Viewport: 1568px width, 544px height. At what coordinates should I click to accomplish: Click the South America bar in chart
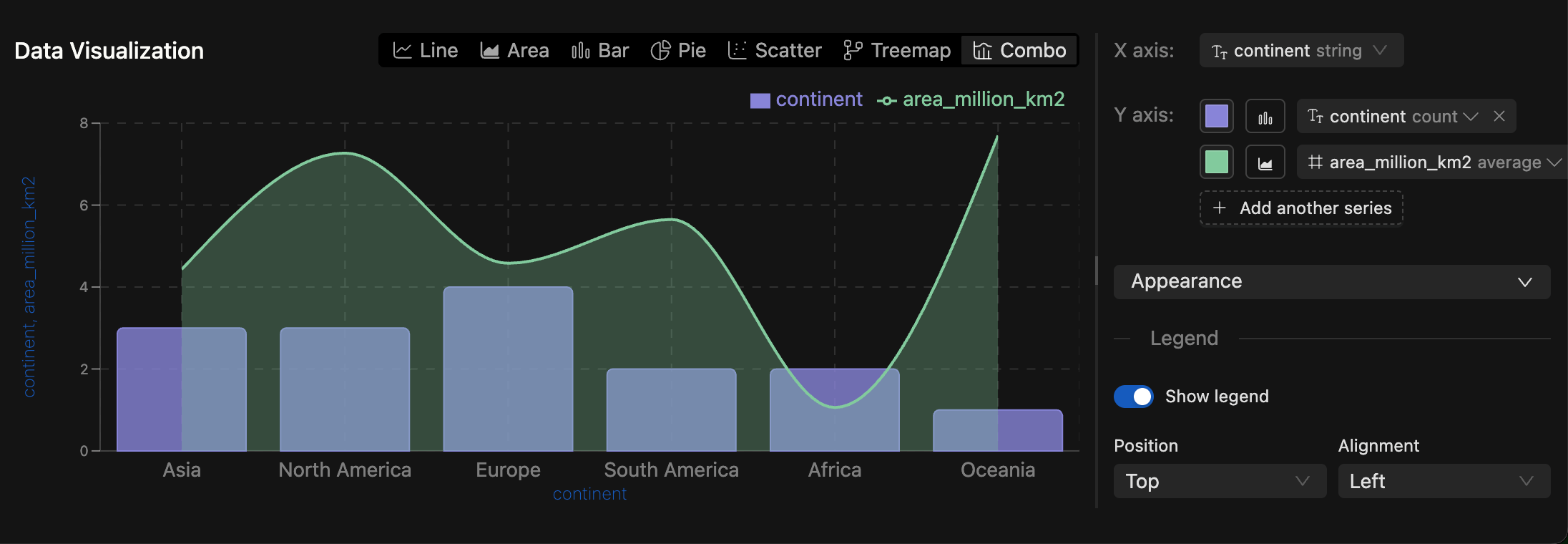(671, 409)
